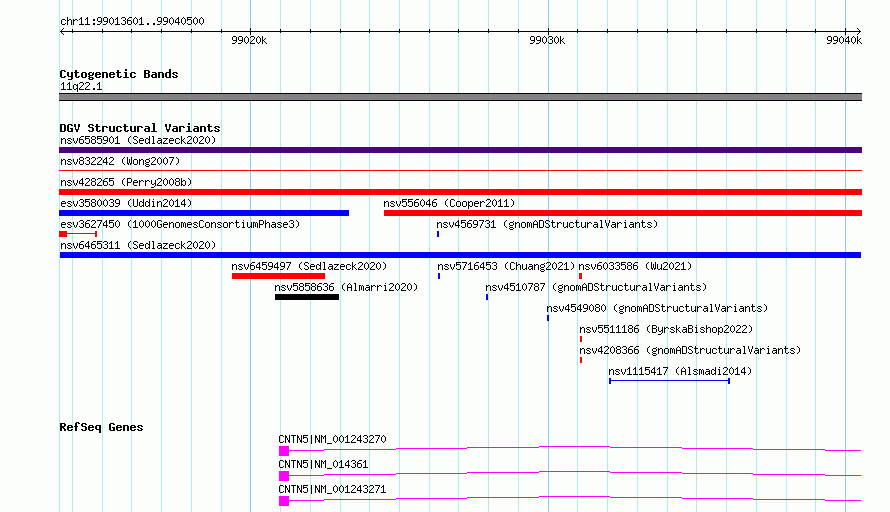Select the magenta exon of CNTN5|NM_014361

[284, 476]
